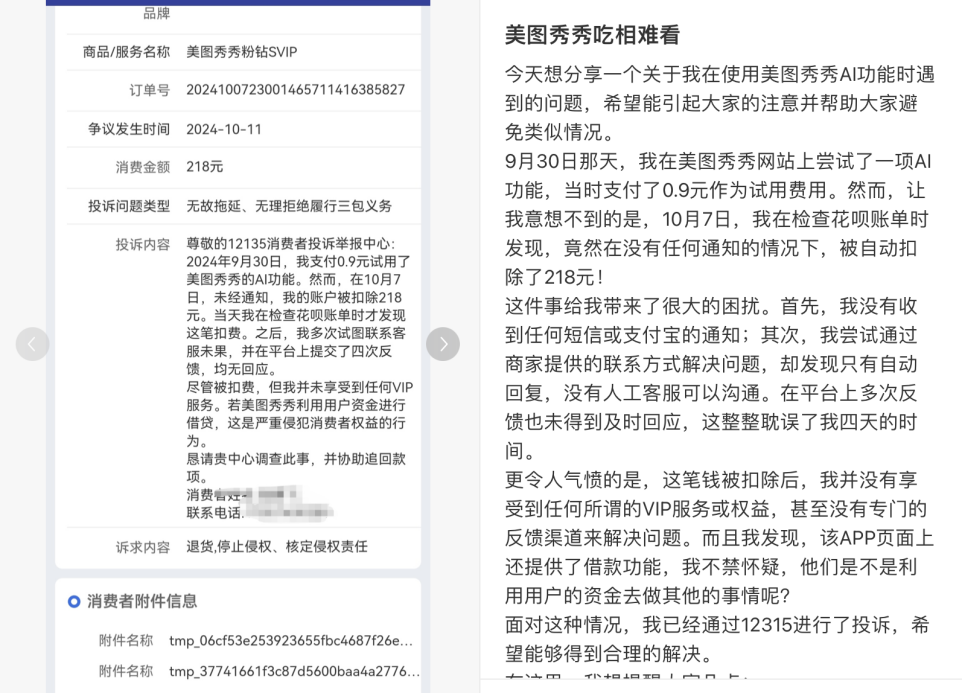The image size is (962, 693).
Task: Click the complaint type 无故拖延、无理拒绝履行三包义务
Action: [x=292, y=205]
